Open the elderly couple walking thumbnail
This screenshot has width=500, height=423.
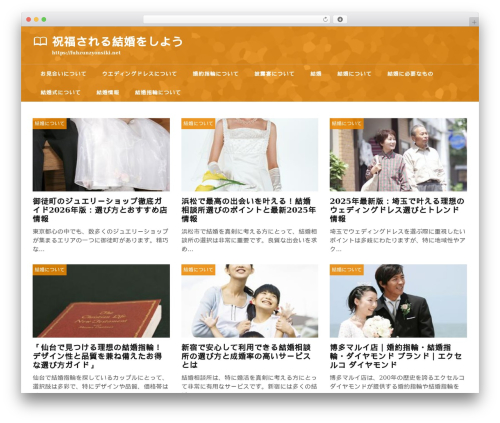click(x=398, y=155)
